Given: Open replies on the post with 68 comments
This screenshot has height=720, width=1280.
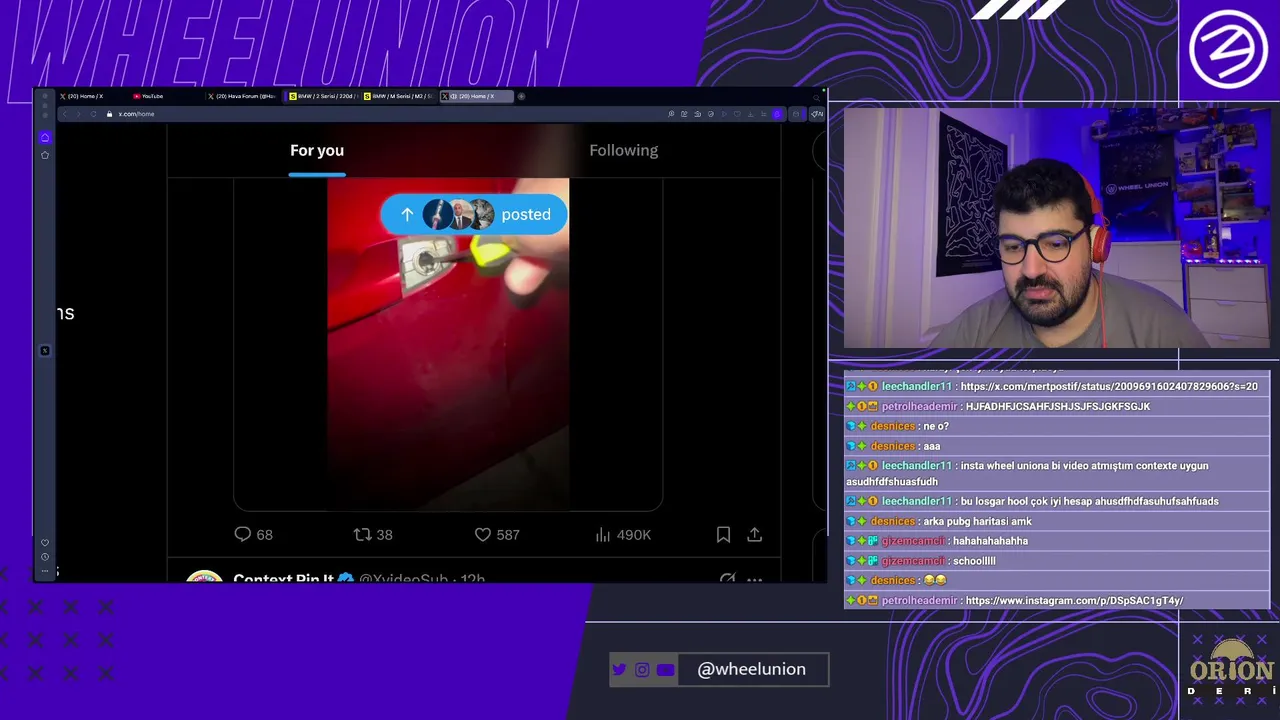Looking at the screenshot, I should pos(253,535).
